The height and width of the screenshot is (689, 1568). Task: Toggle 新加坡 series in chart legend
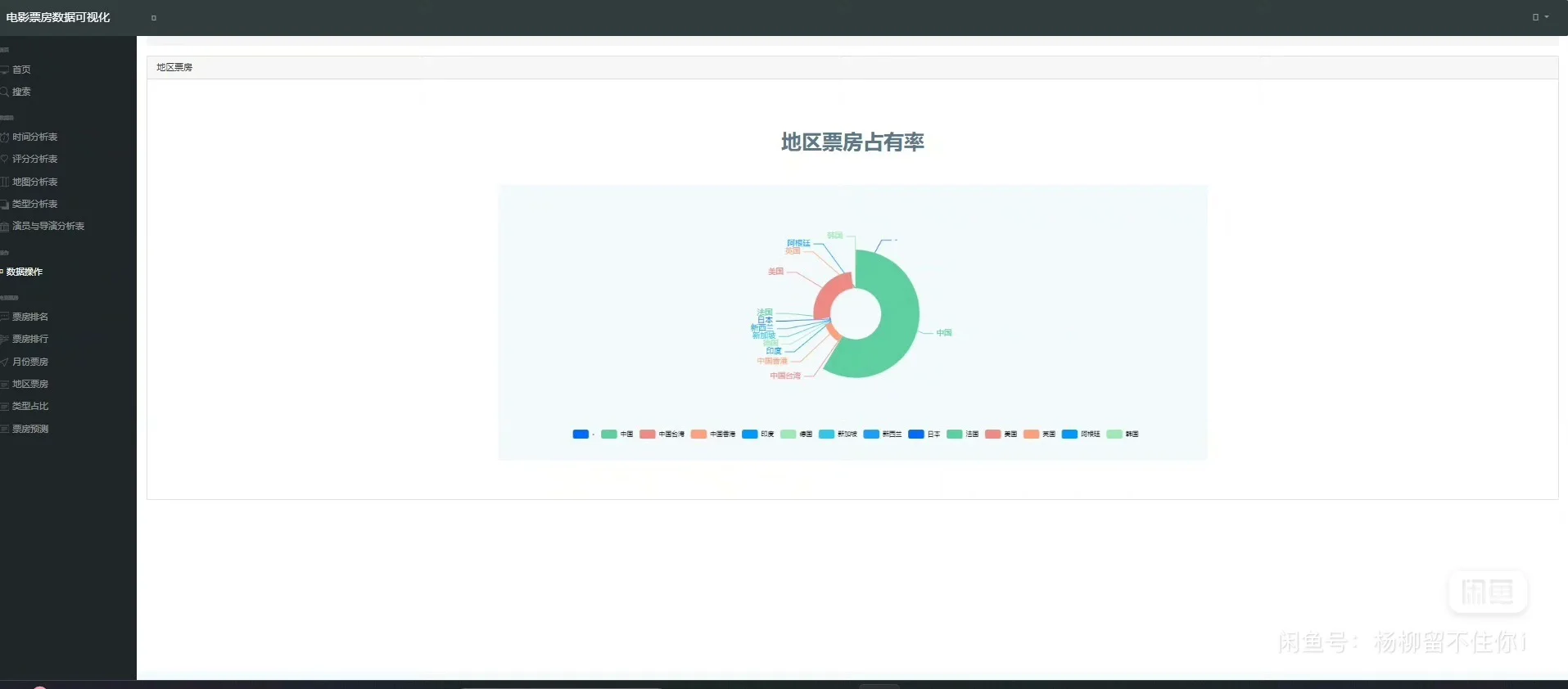pos(838,435)
